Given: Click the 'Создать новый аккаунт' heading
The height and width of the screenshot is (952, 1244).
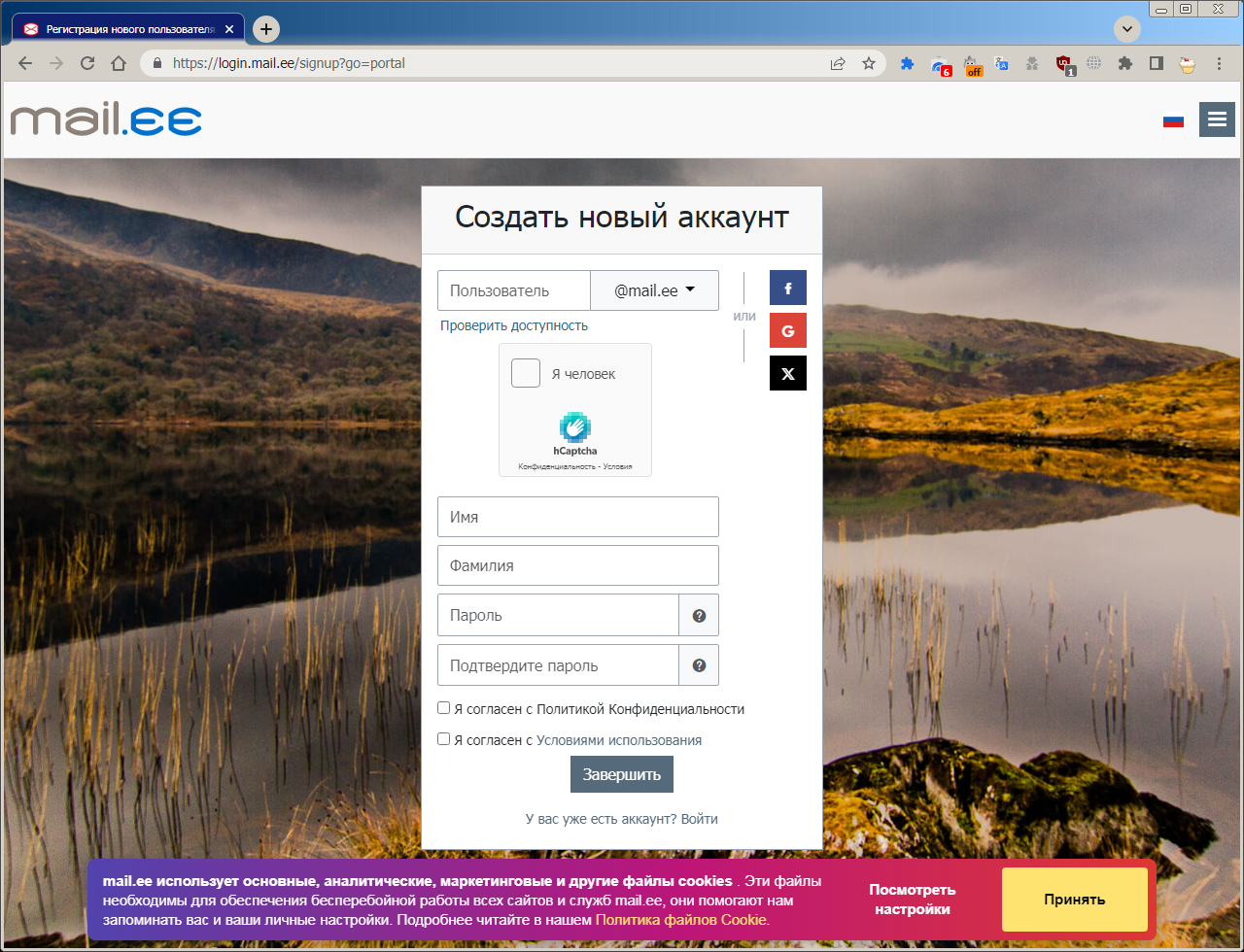Looking at the screenshot, I should tap(622, 217).
